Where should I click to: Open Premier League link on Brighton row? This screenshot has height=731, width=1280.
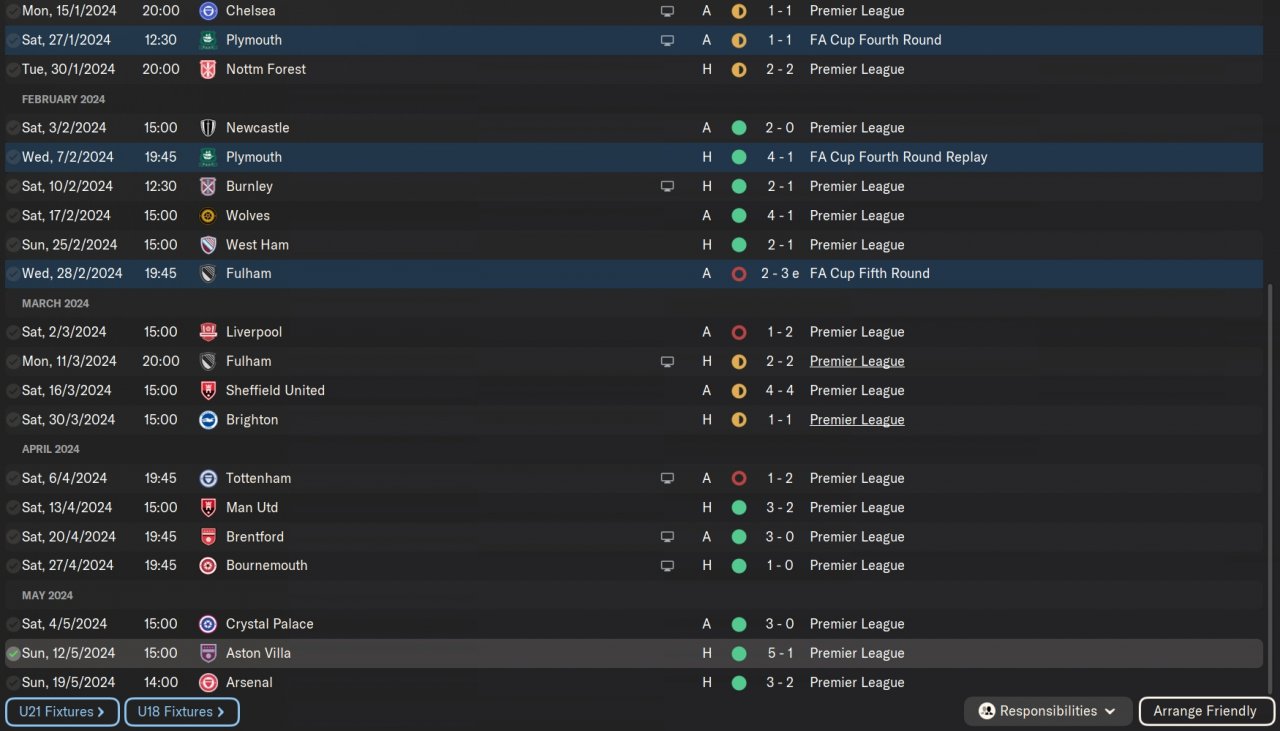[857, 420]
